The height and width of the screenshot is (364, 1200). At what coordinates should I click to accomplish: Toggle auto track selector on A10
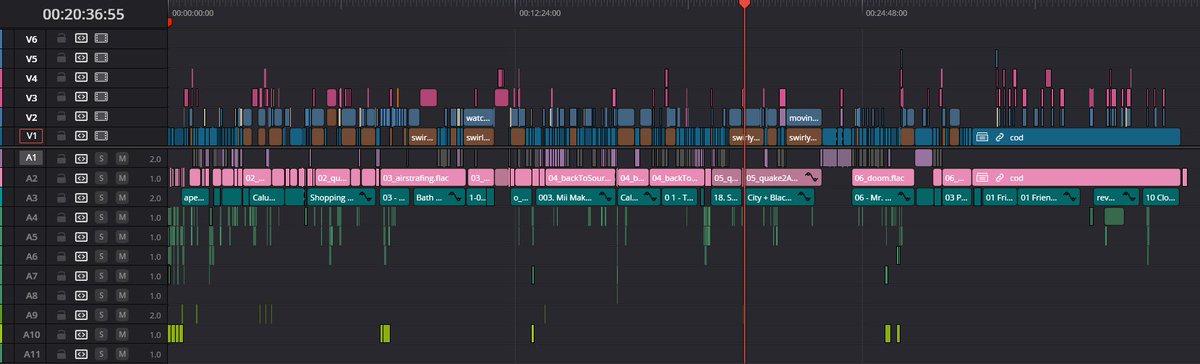point(81,334)
